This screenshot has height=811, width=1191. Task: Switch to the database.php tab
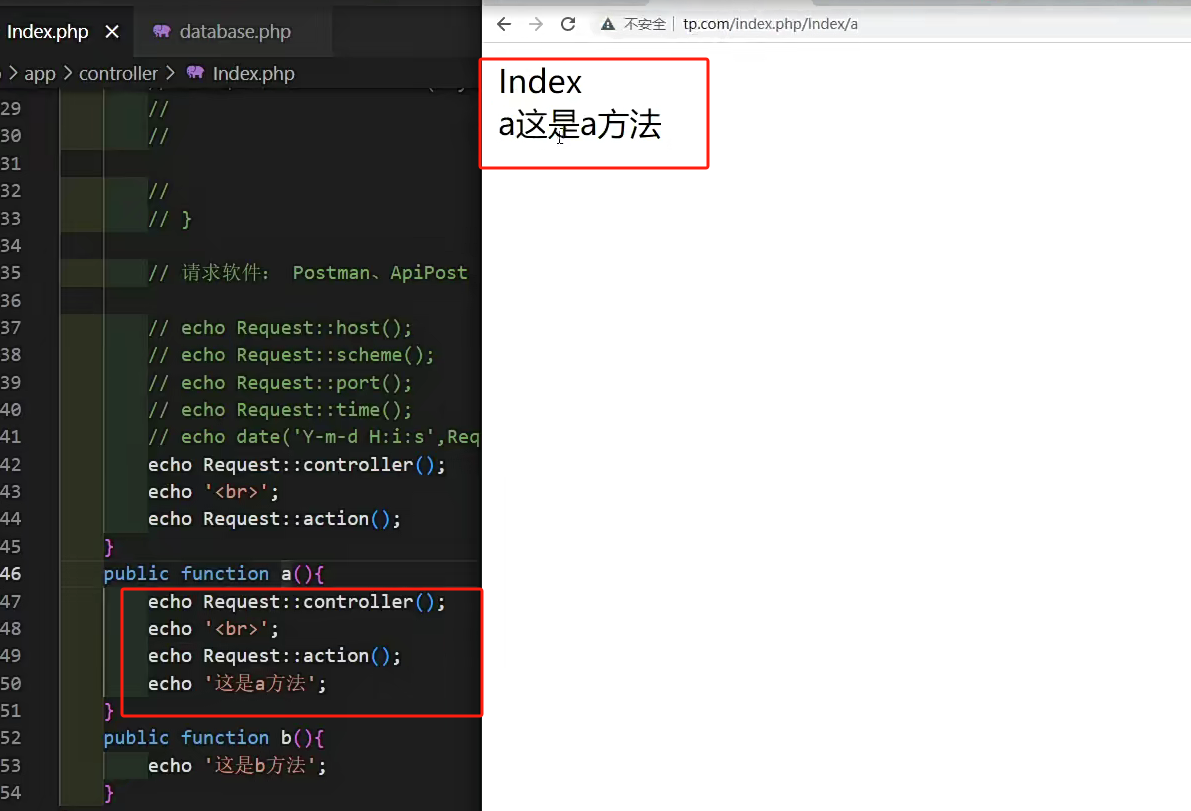232,32
